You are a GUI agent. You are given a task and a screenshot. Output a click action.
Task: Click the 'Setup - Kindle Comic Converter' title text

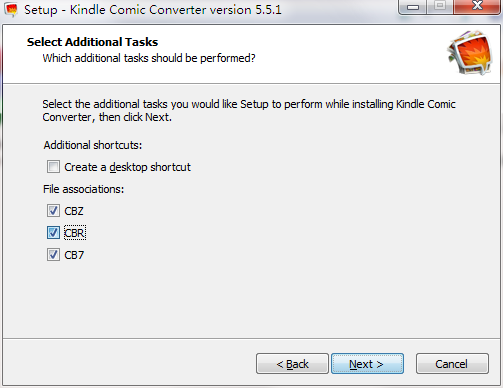153,10
